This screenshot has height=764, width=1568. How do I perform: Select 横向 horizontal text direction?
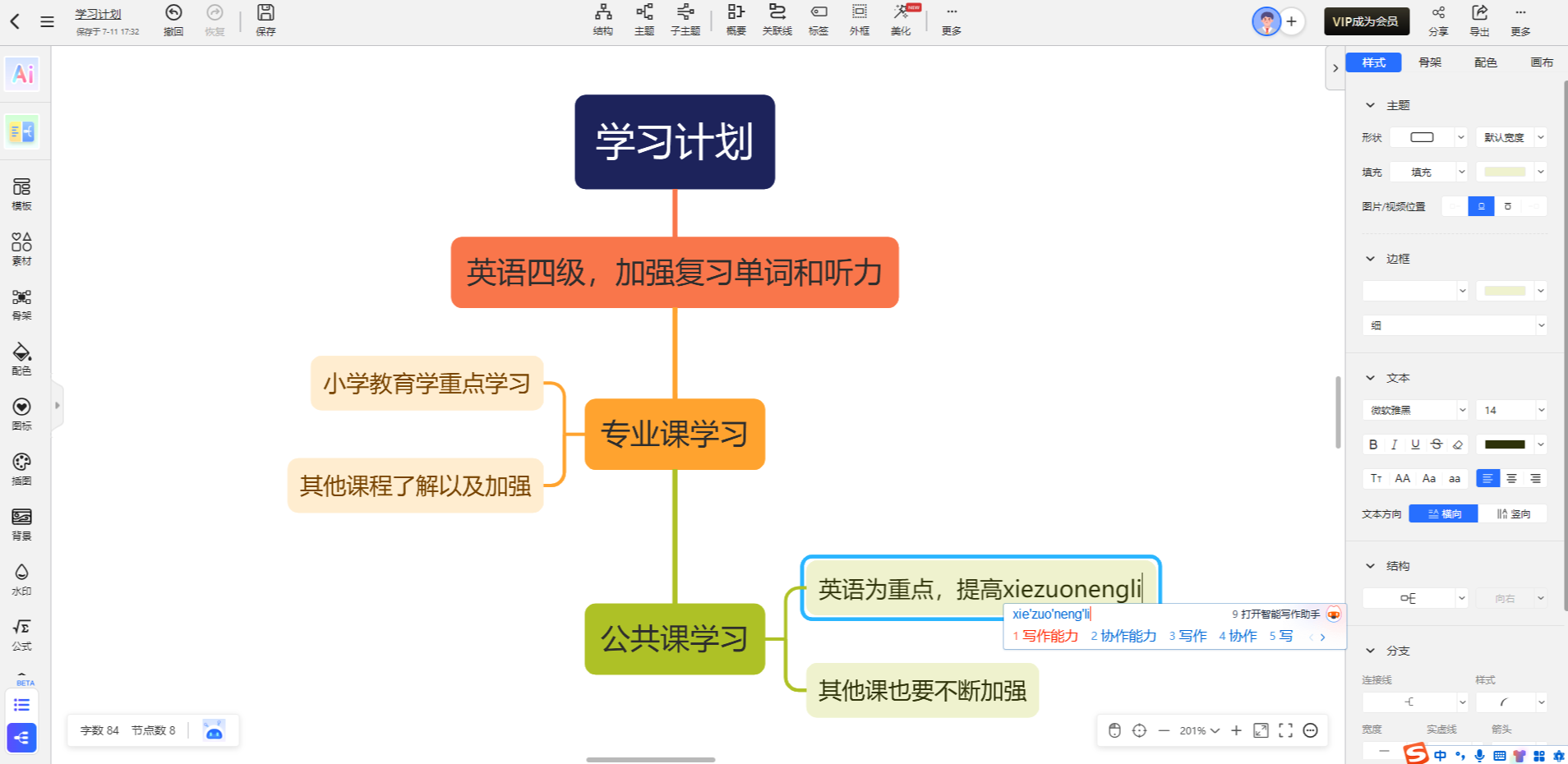[x=1444, y=513]
